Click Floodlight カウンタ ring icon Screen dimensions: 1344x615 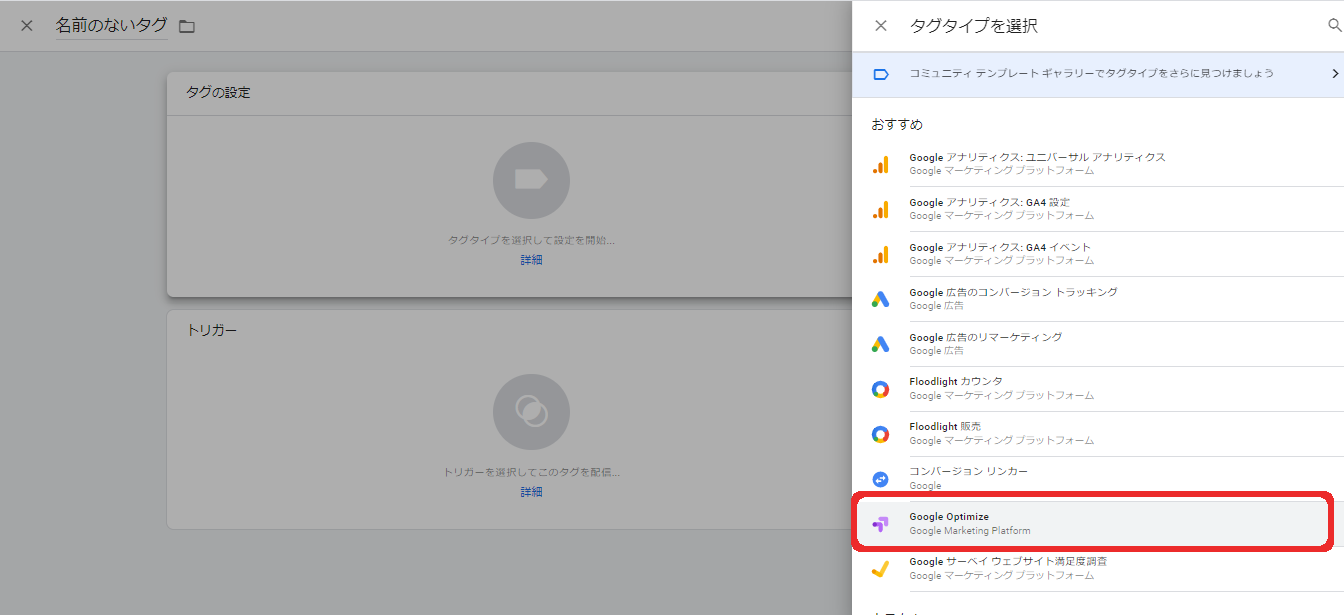[880, 389]
